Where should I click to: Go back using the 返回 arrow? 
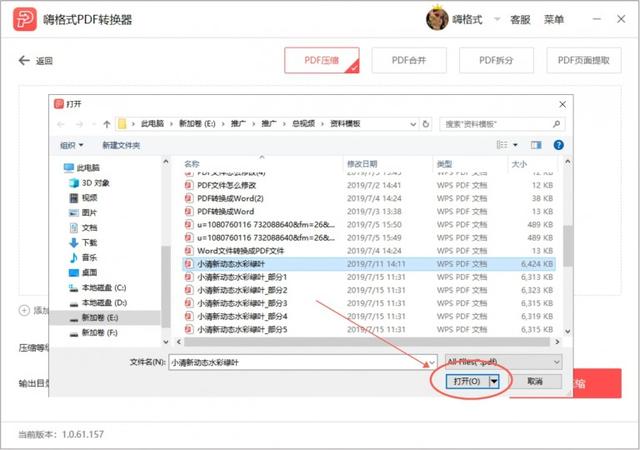point(24,61)
